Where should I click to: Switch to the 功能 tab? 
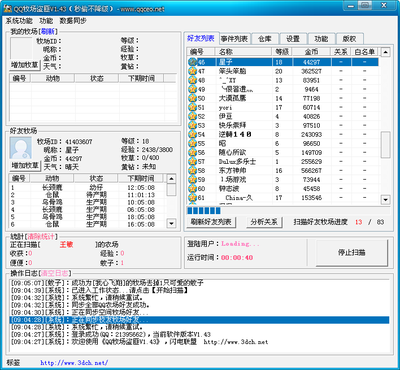pos(321,39)
